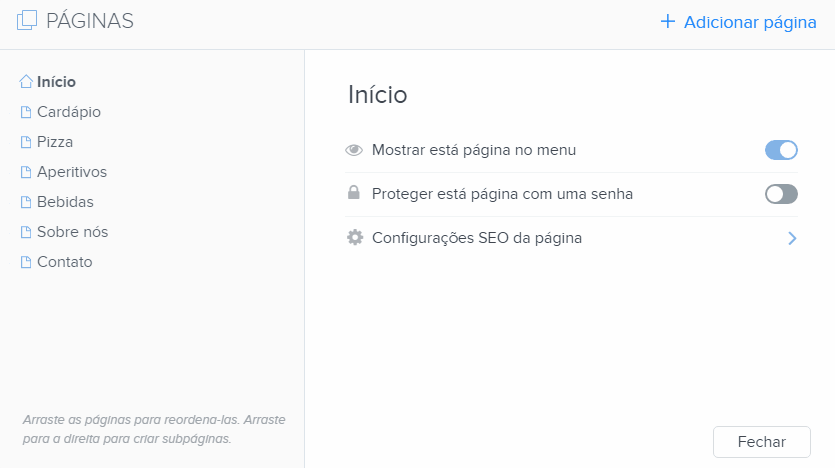This screenshot has width=835, height=468.
Task: Select the Bebidas page
Action: tap(65, 202)
